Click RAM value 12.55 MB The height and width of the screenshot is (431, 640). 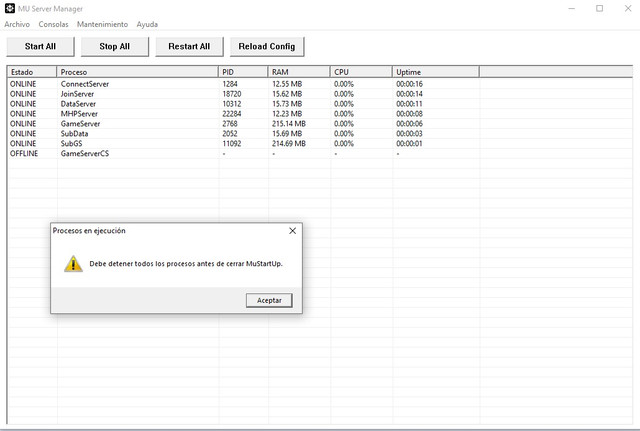[x=287, y=84]
